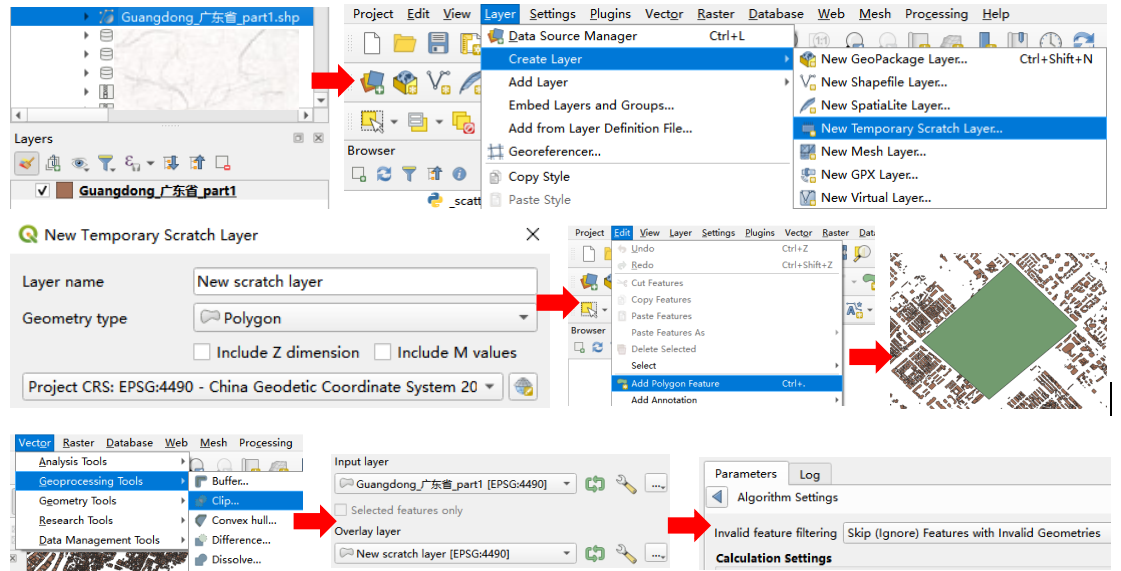
Task: Click the Browser panel filter funnel icon
Action: pyautogui.click(x=409, y=174)
